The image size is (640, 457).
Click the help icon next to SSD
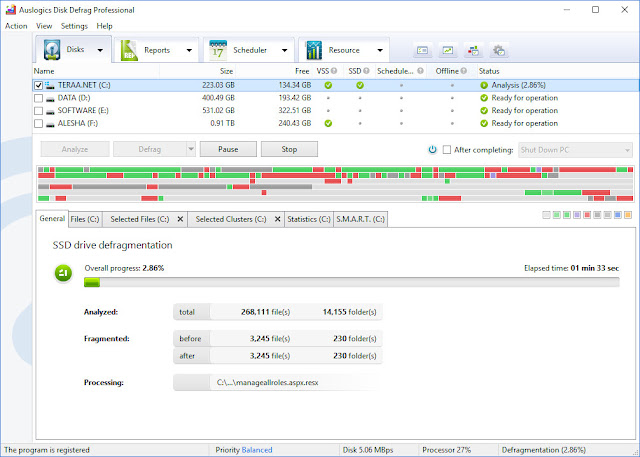366,71
